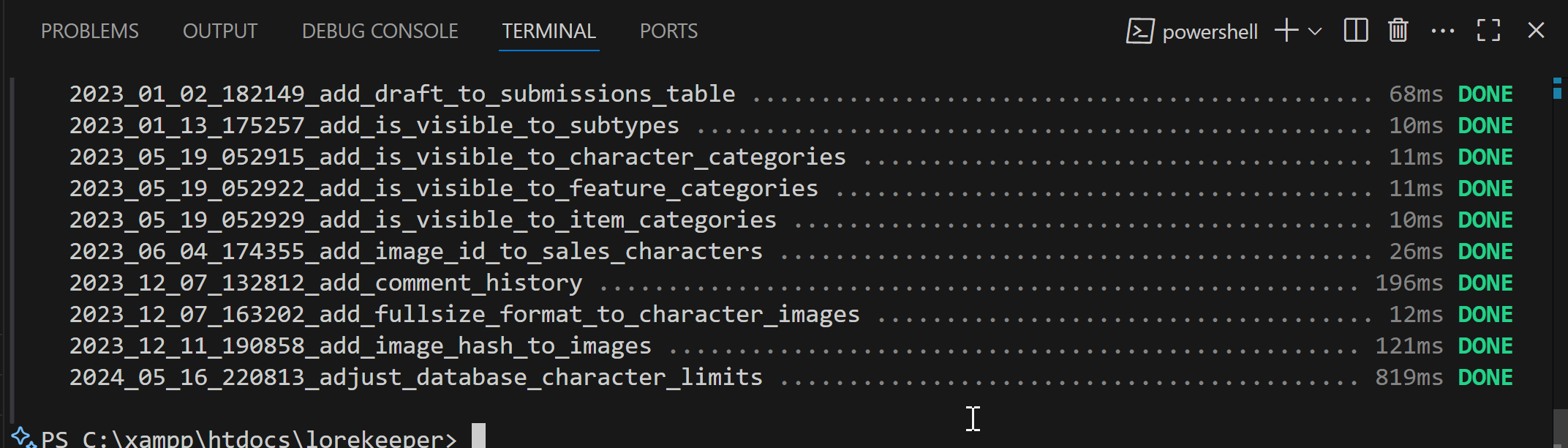The height and width of the screenshot is (448, 1568).
Task: Select the TERMINAL tab
Action: [x=549, y=31]
